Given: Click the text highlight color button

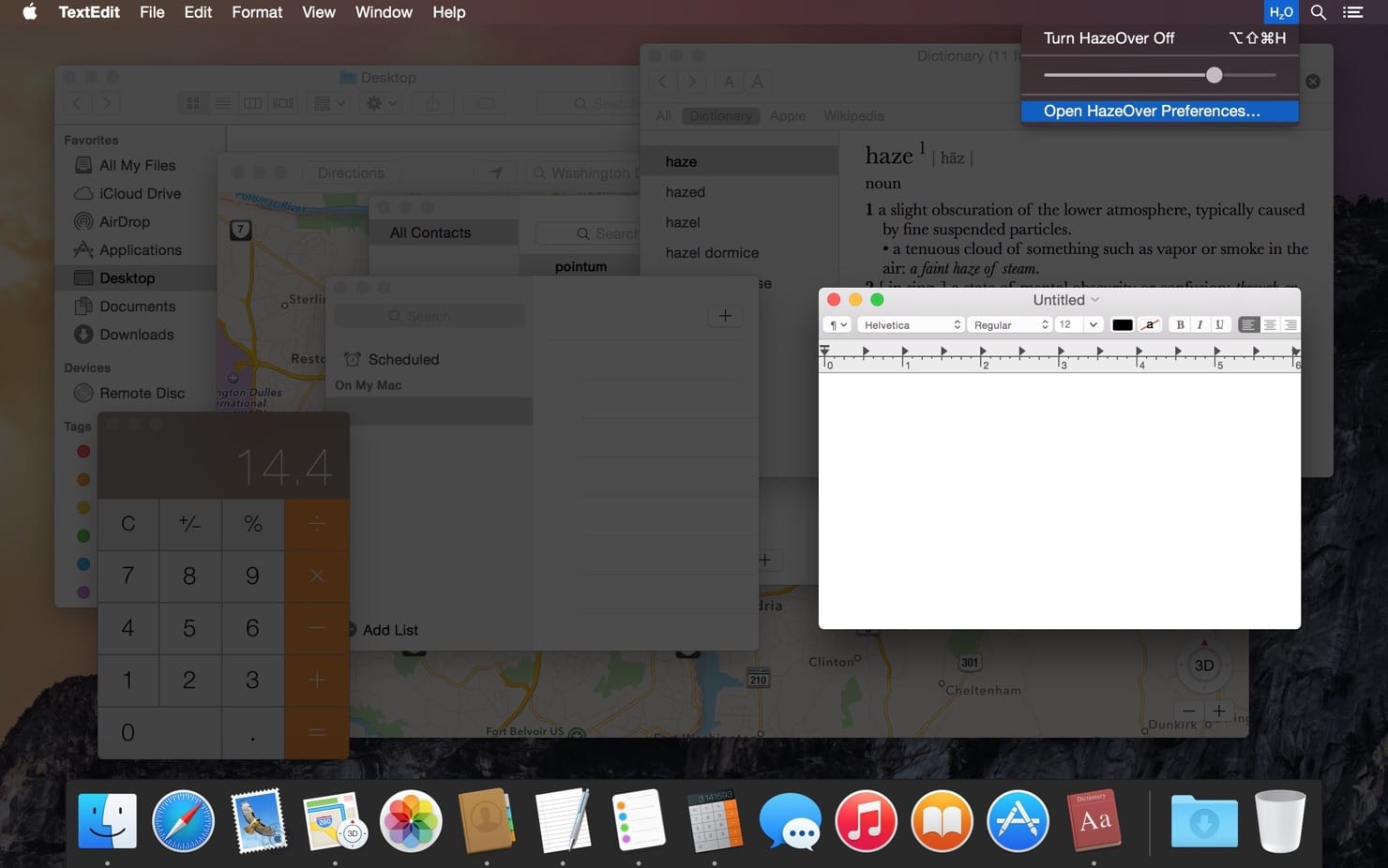Looking at the screenshot, I should [1150, 325].
